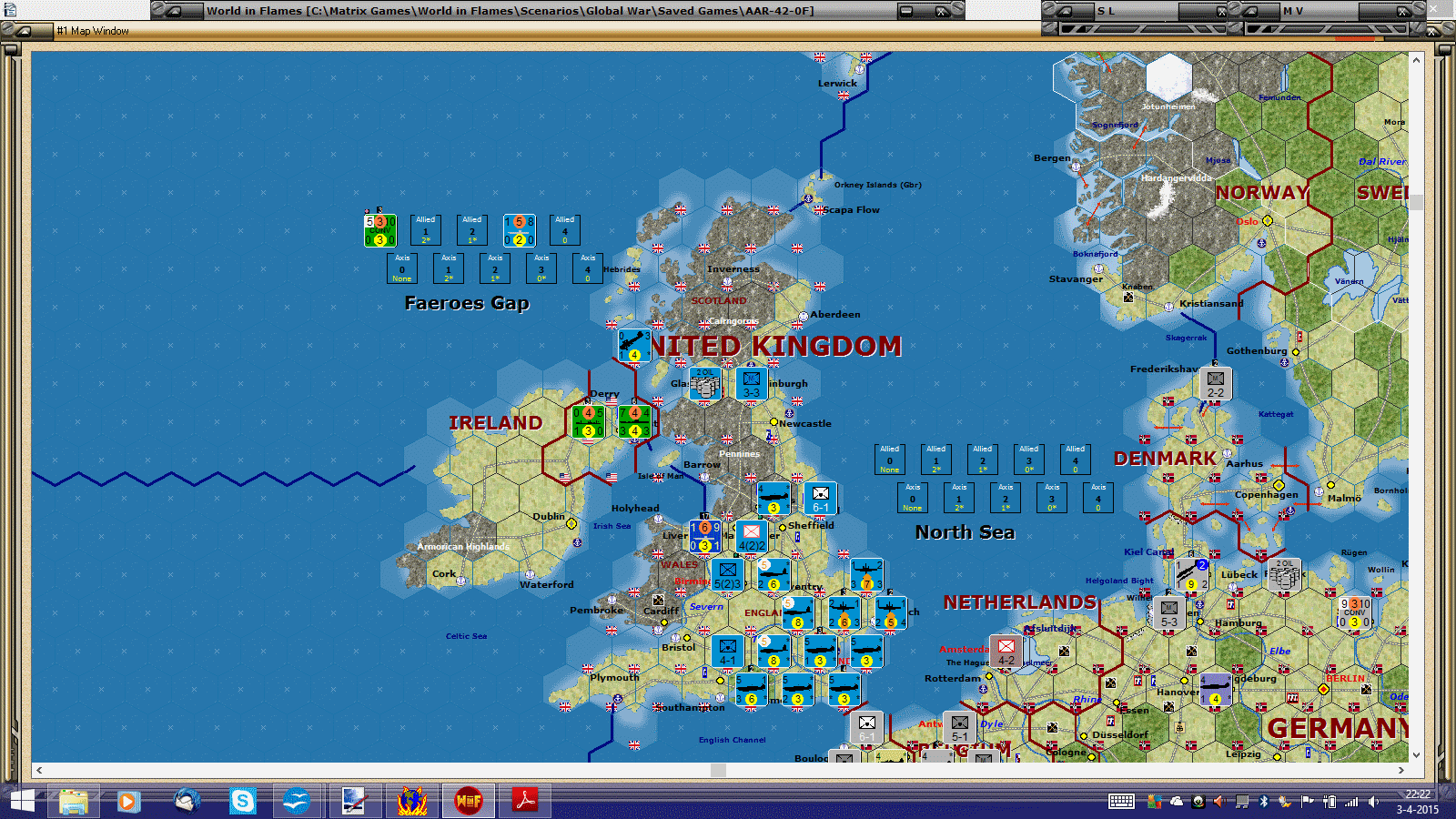The image size is (1456, 819).
Task: Click the map horizontal scrollbar left arrow
Action: click(39, 770)
